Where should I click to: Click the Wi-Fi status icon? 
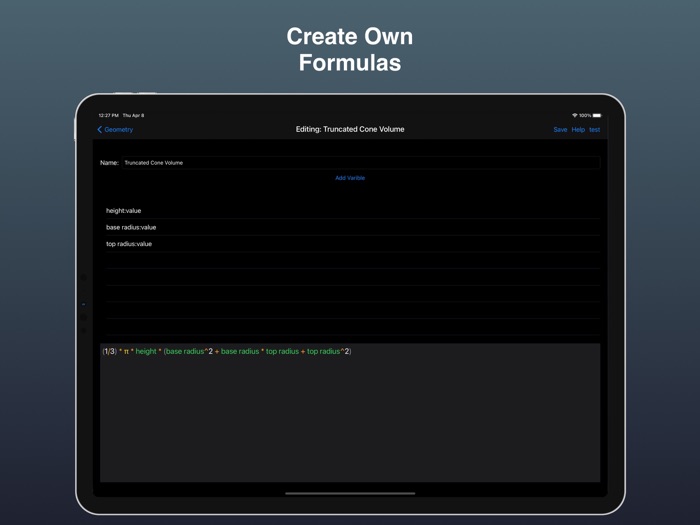click(575, 115)
